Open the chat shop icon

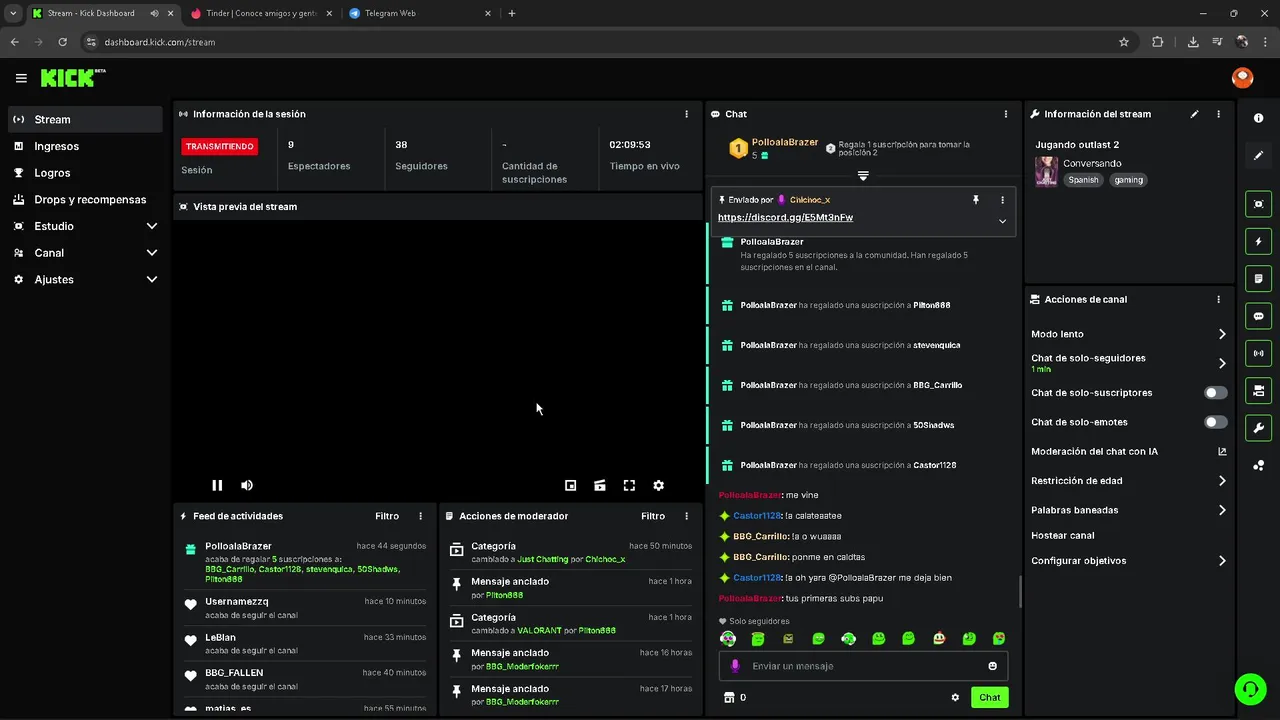click(729, 697)
